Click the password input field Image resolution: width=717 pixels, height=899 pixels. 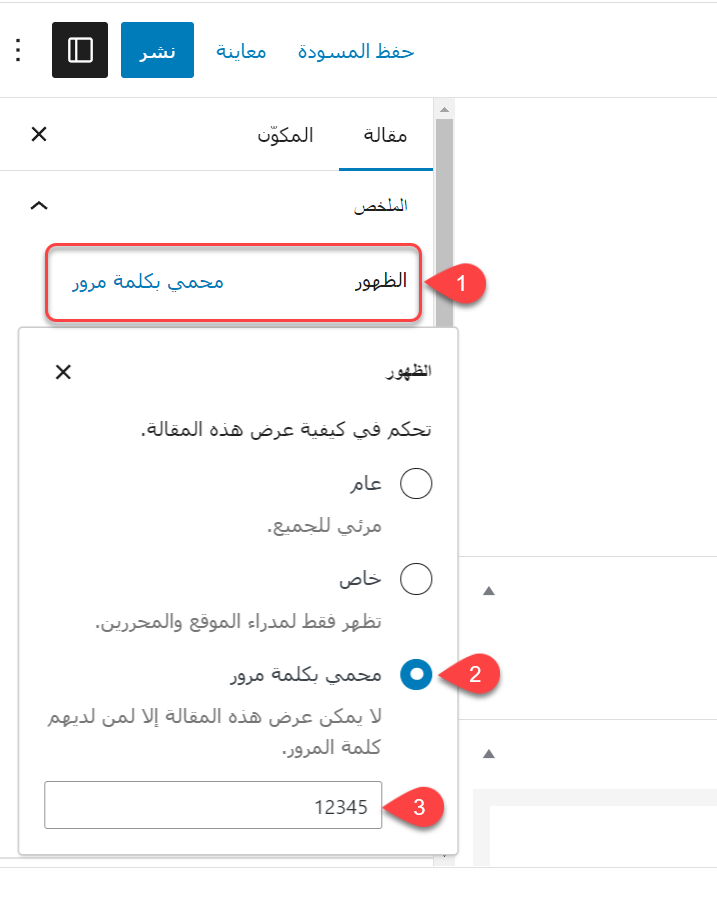pyautogui.click(x=213, y=777)
